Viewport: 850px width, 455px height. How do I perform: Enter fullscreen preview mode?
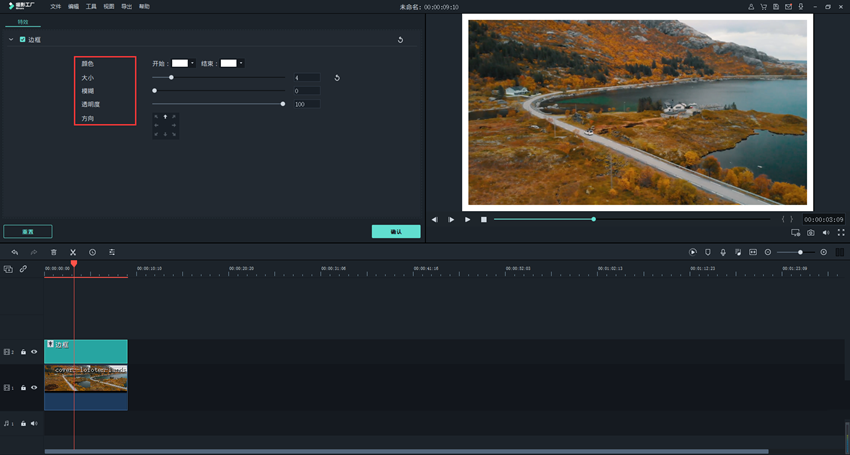841,233
